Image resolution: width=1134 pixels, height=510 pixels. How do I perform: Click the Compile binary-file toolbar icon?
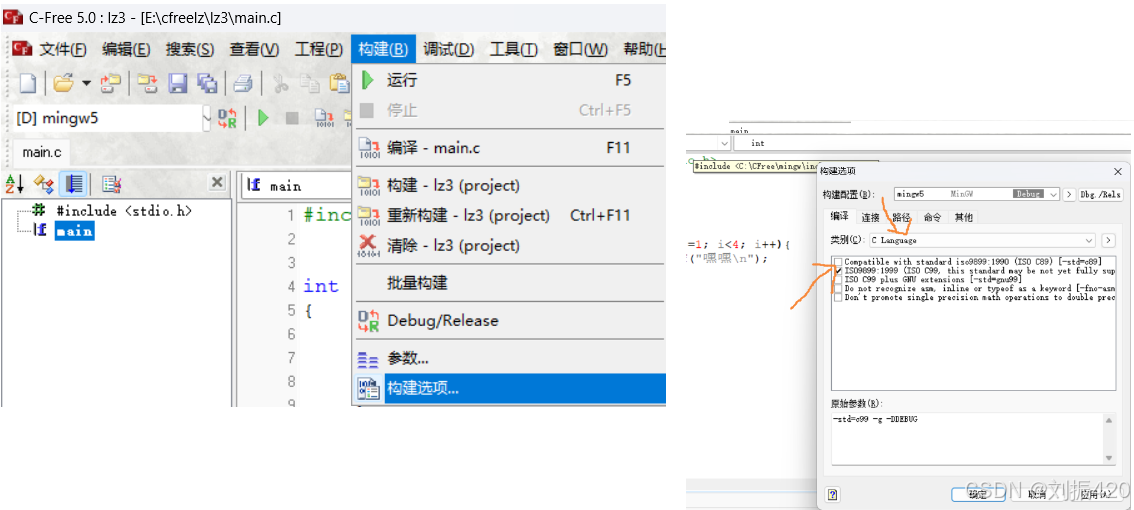click(323, 118)
